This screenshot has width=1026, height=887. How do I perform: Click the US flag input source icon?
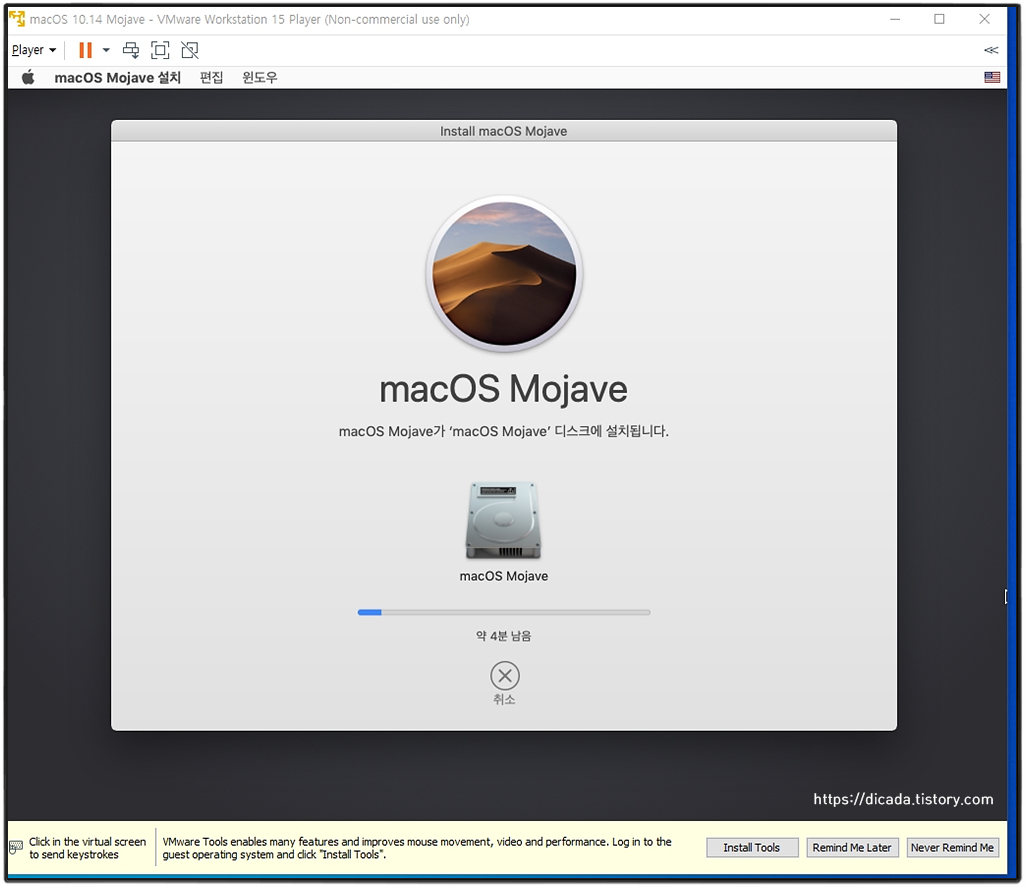pyautogui.click(x=992, y=77)
